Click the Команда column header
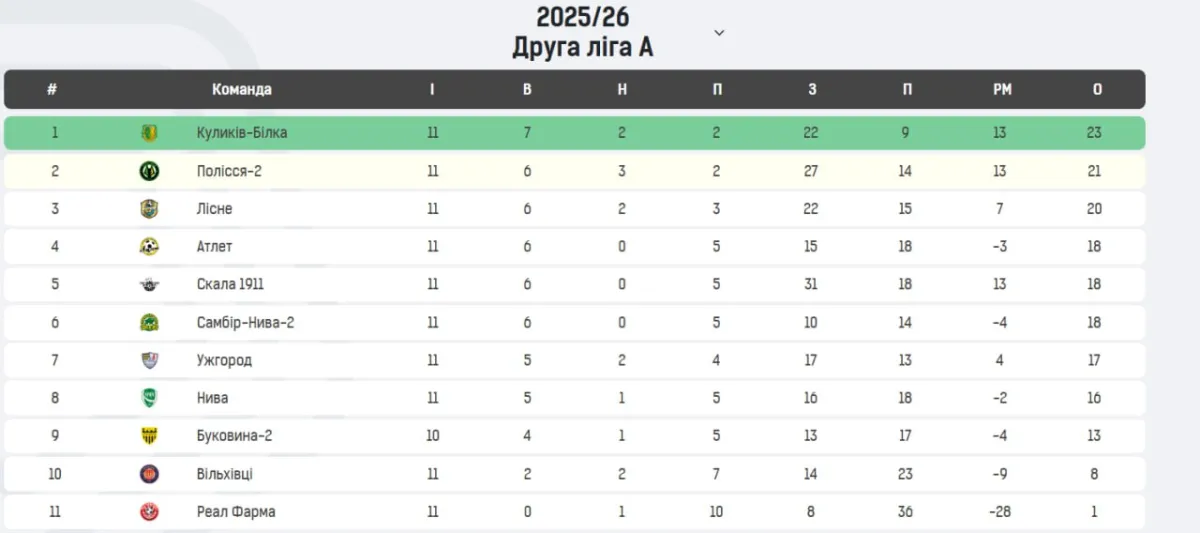1200x533 pixels. [x=241, y=89]
